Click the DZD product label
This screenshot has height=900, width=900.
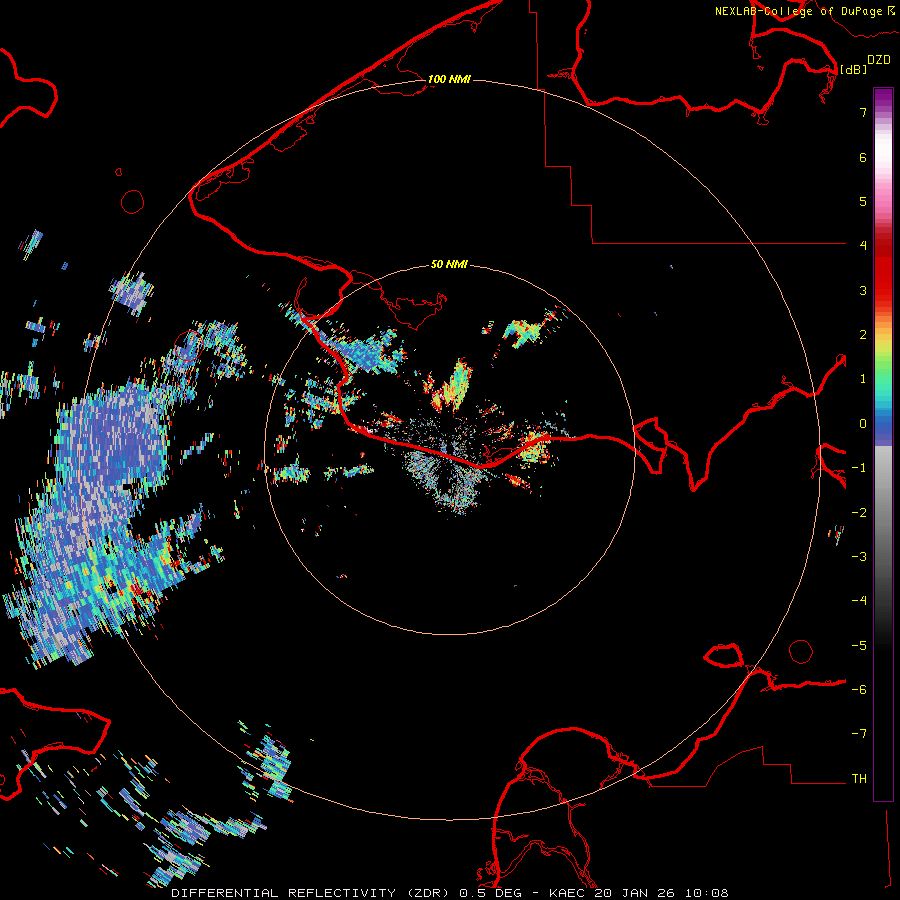coord(879,60)
